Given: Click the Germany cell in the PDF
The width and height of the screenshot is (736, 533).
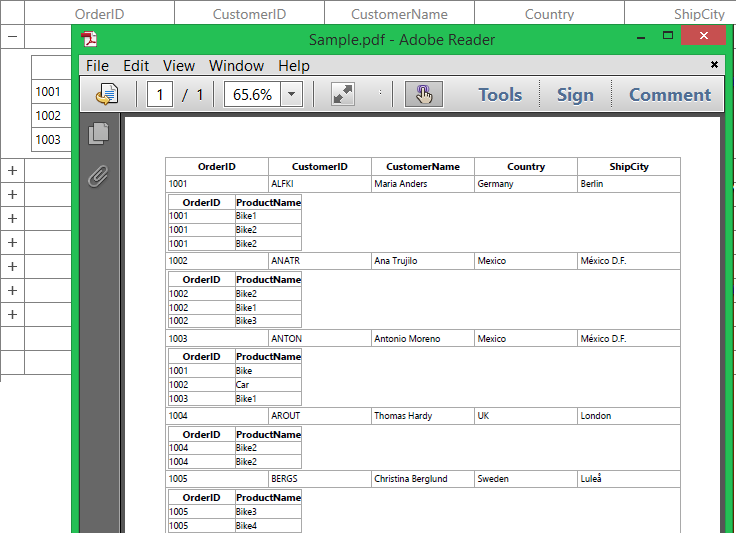Looking at the screenshot, I should click(x=526, y=184).
